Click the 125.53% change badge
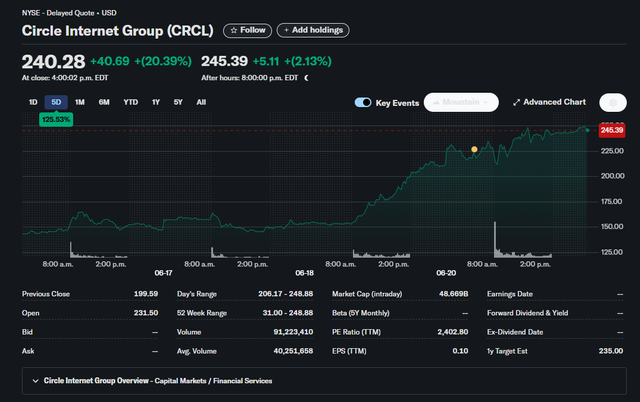The image size is (640, 402). coord(56,120)
